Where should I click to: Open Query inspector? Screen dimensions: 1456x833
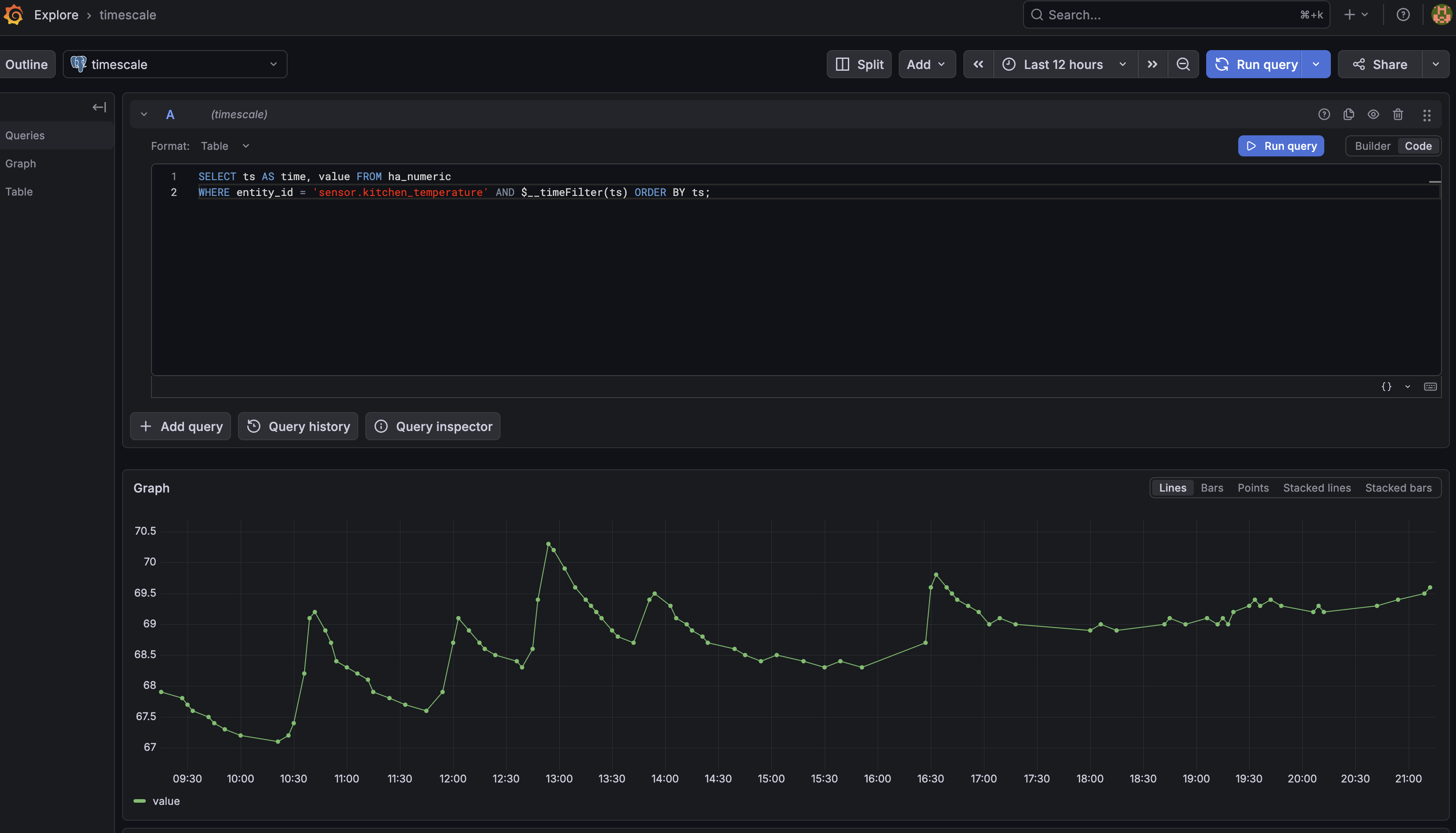point(433,426)
